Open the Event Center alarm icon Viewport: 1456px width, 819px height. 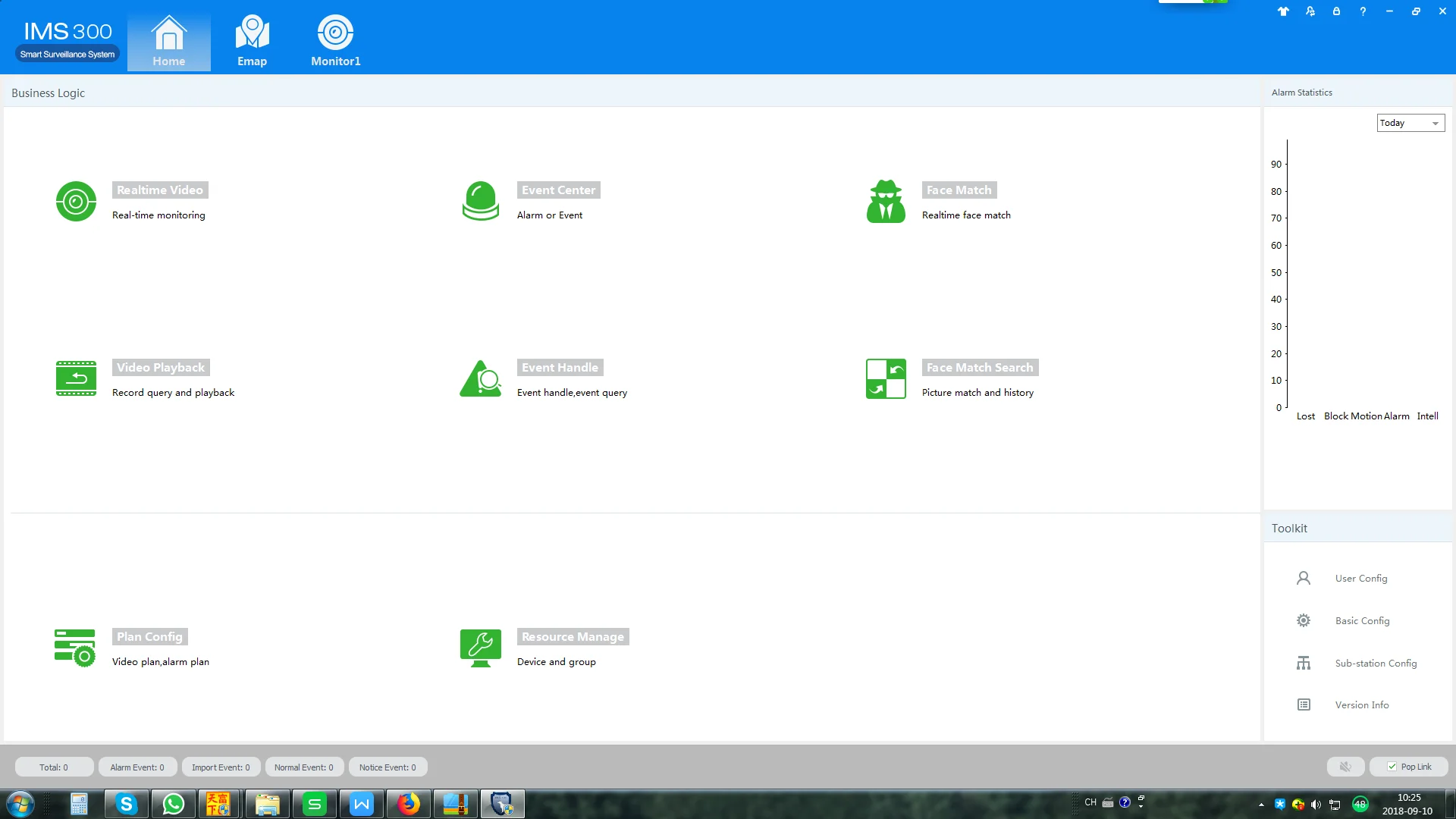pos(481,201)
